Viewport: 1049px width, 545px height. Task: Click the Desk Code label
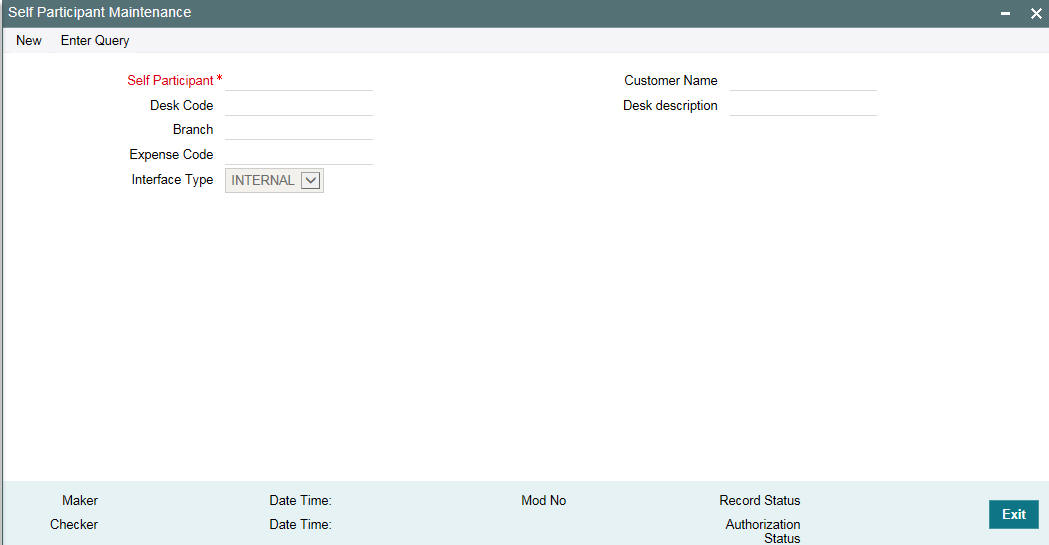coord(181,106)
